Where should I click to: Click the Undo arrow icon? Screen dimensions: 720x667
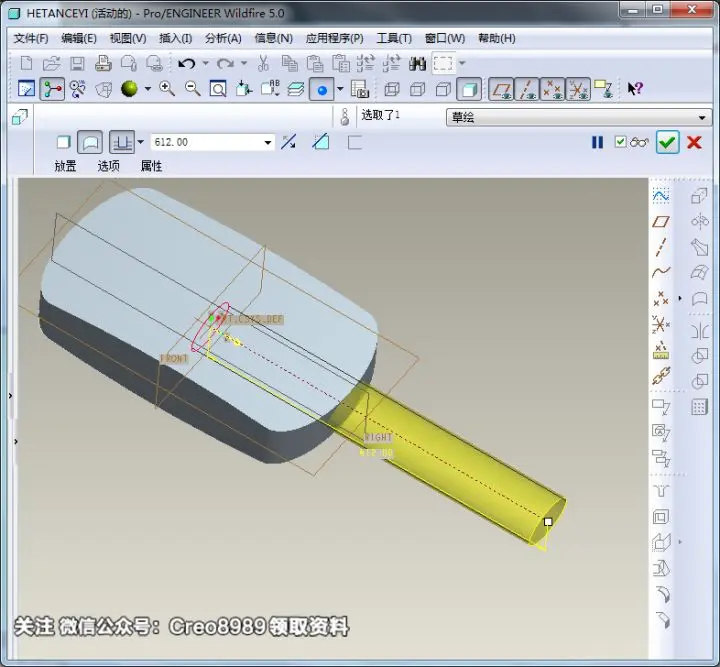[x=186, y=63]
